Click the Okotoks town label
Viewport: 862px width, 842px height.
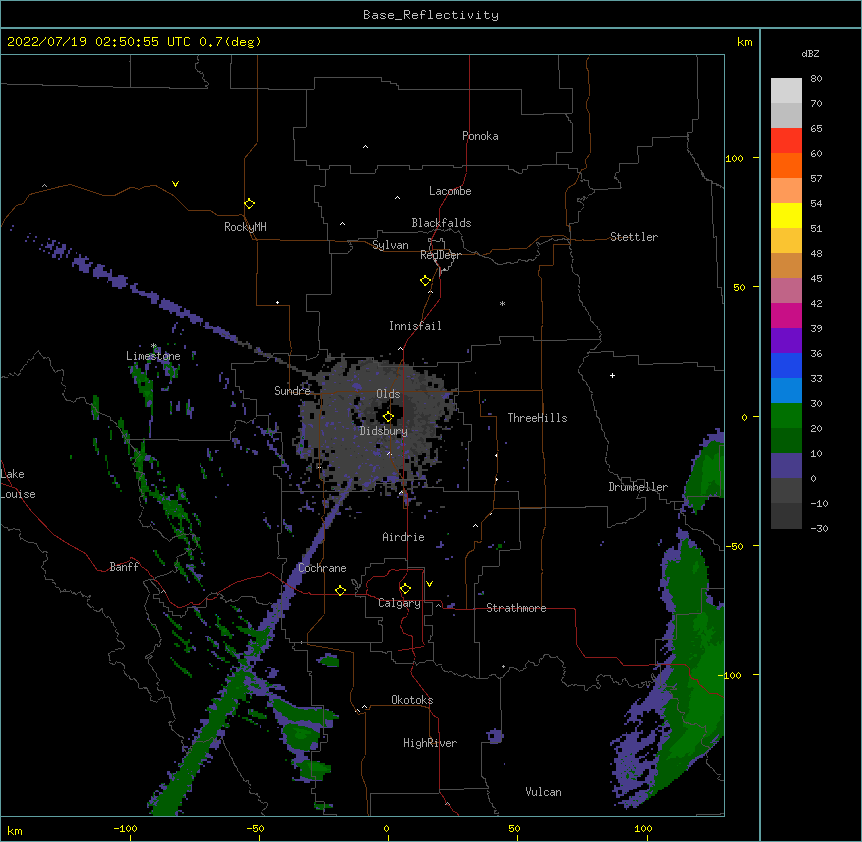pyautogui.click(x=412, y=700)
